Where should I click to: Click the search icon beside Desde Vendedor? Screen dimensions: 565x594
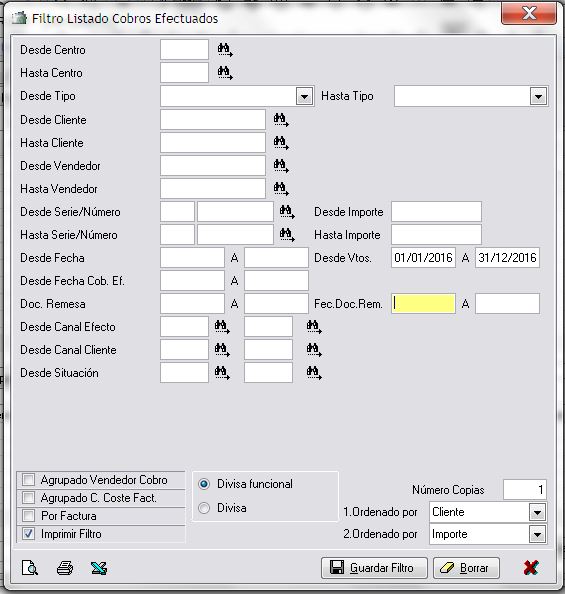point(281,166)
